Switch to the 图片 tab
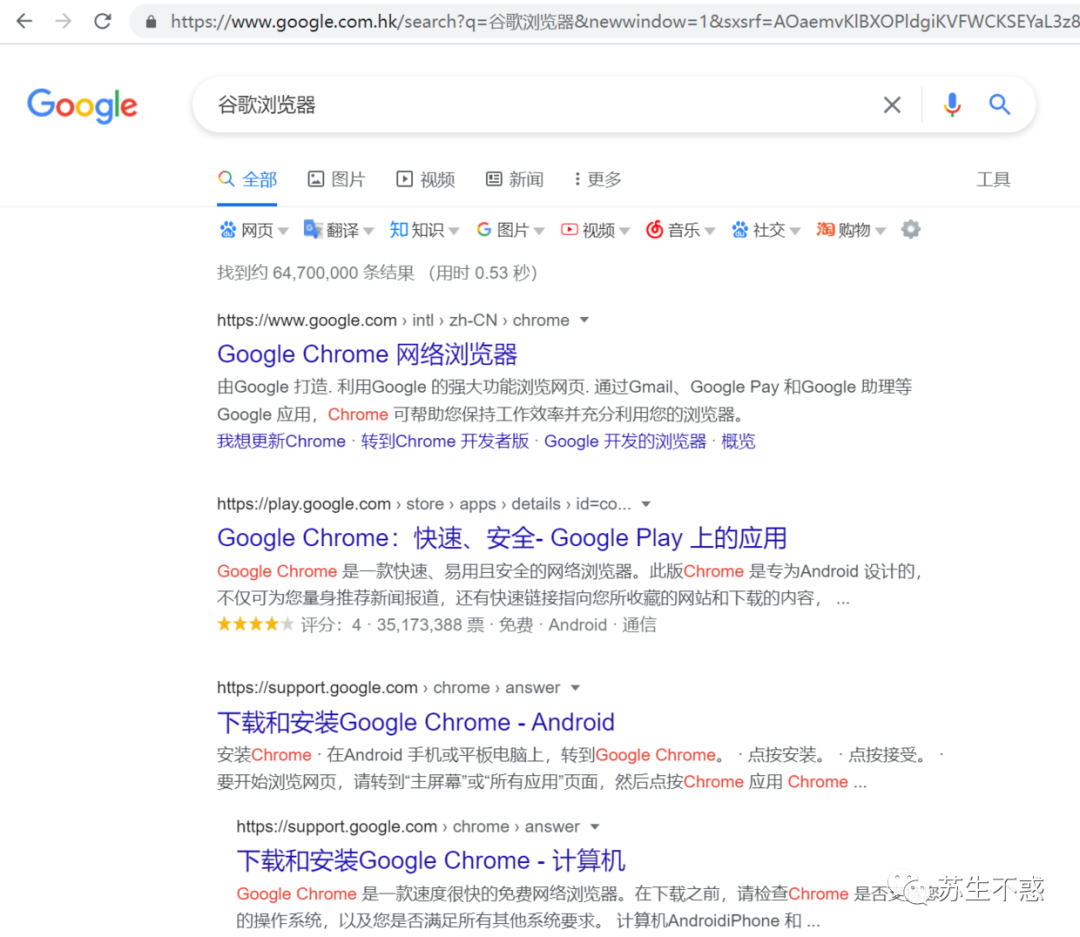The height and width of the screenshot is (937, 1080). click(336, 180)
